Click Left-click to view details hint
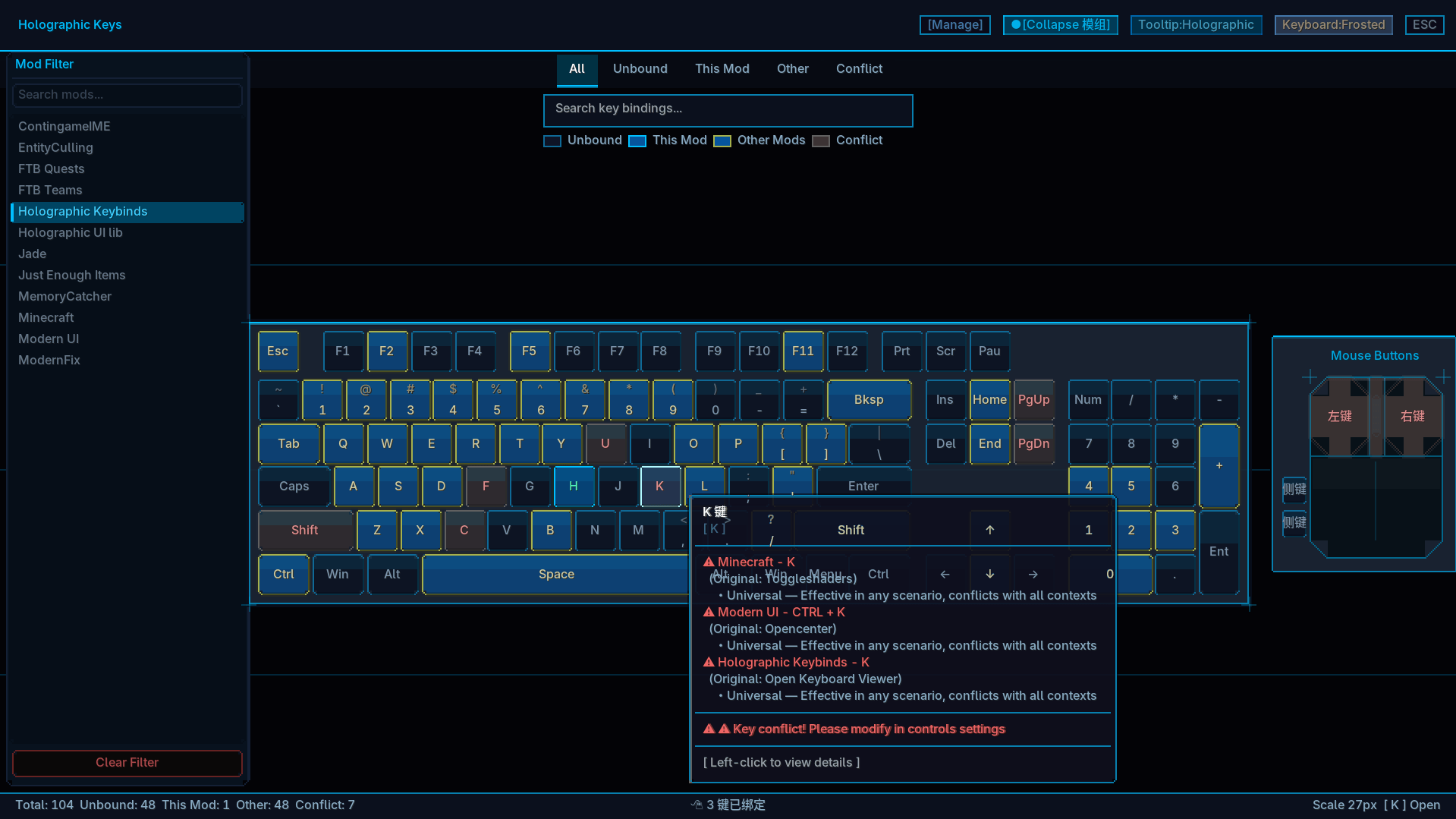 [x=781, y=763]
